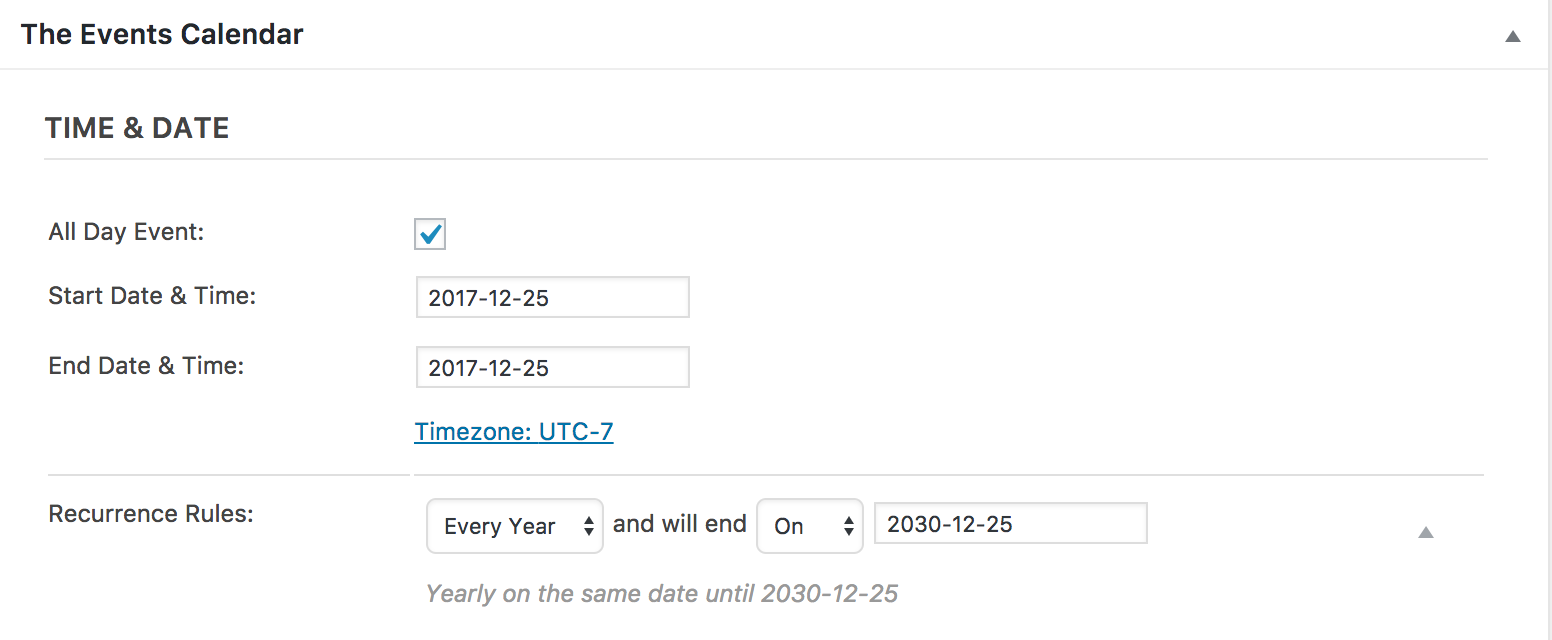
Task: Click the 'and will end' text
Action: pyautogui.click(x=680, y=524)
